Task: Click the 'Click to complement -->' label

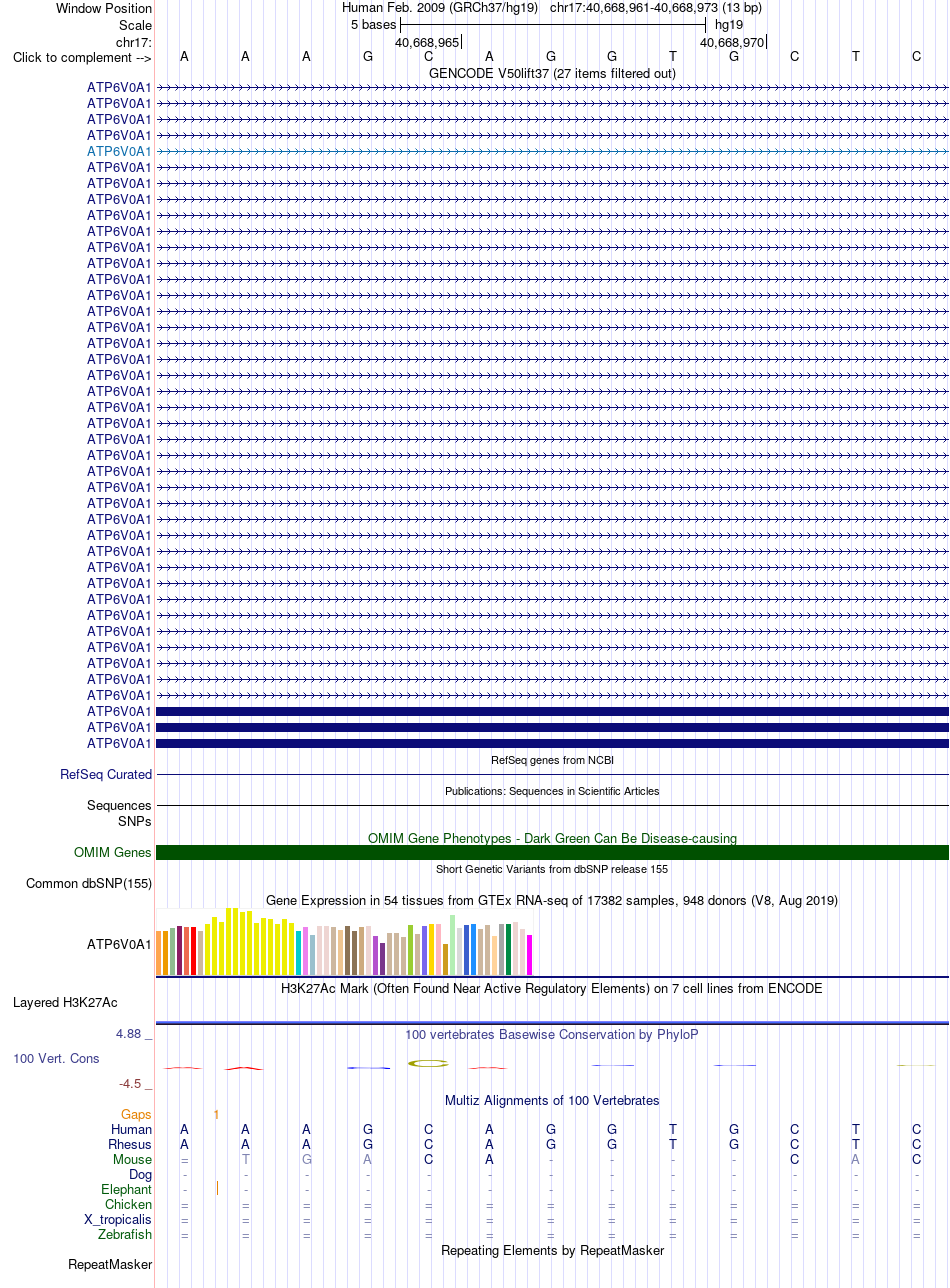Action: 82,57
